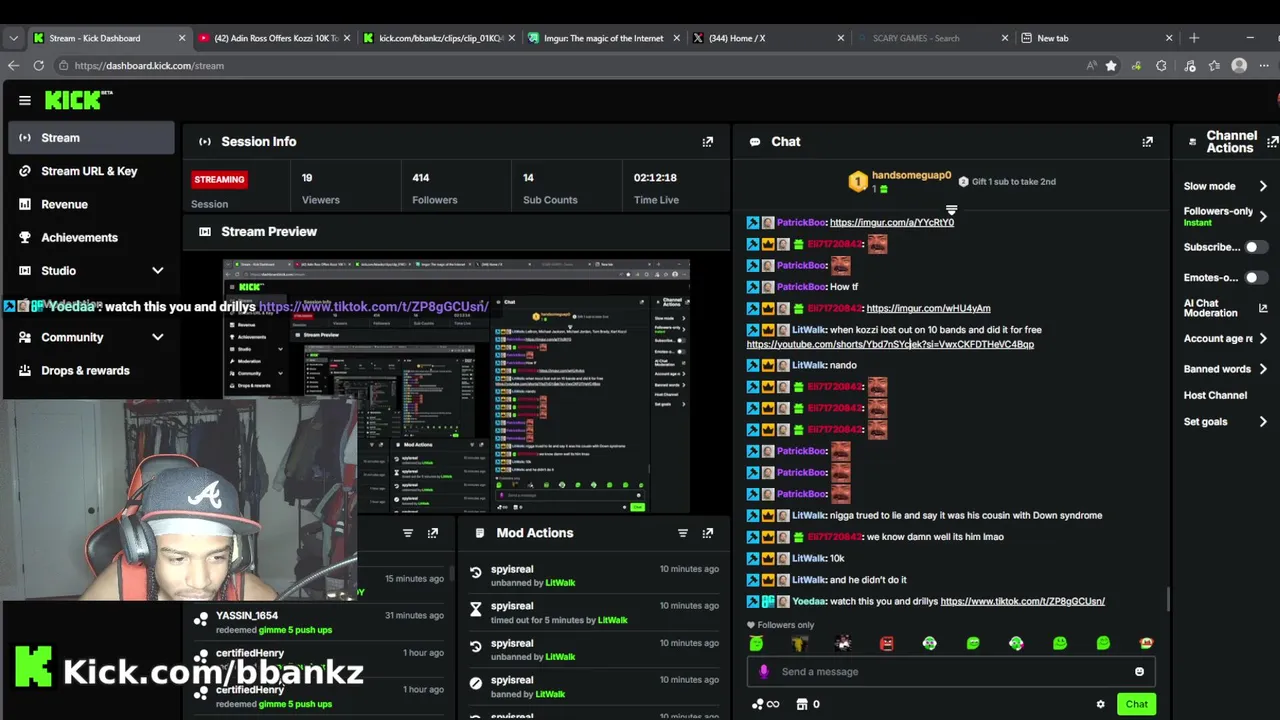Expand the Studio sidebar section
Image resolution: width=1280 pixels, height=720 pixels.
pos(157,271)
